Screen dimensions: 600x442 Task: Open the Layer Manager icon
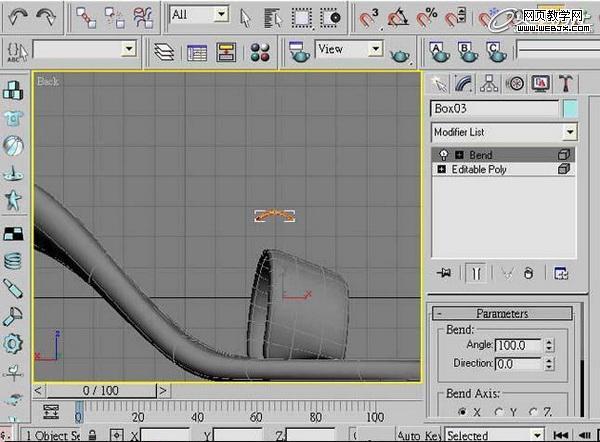coord(164,52)
